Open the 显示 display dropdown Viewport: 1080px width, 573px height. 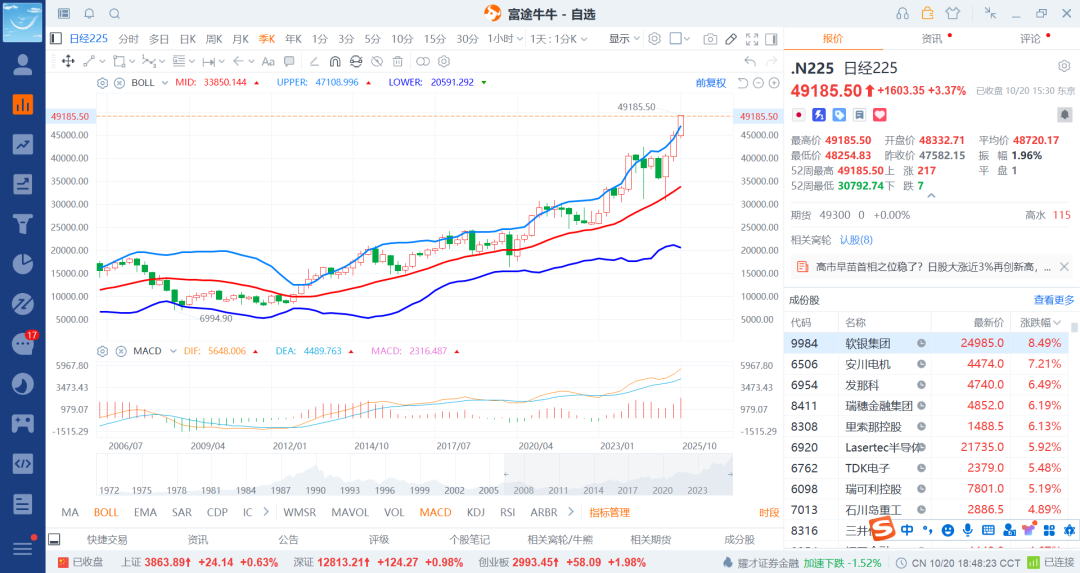point(624,39)
